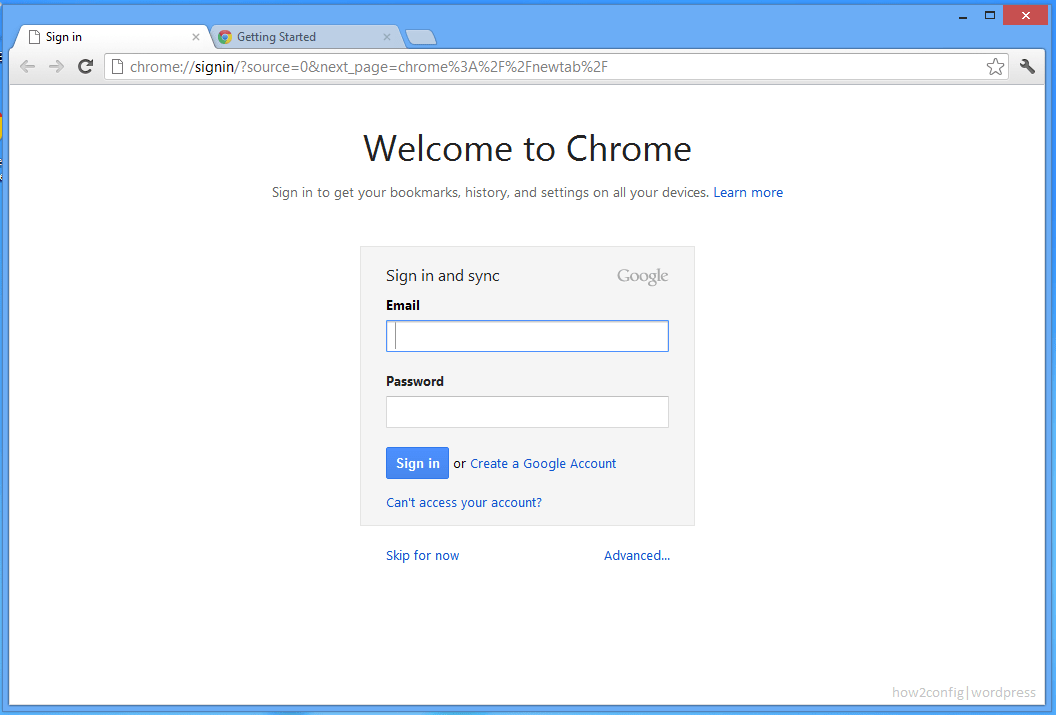
Task: Click inside the Password input field
Action: 527,411
